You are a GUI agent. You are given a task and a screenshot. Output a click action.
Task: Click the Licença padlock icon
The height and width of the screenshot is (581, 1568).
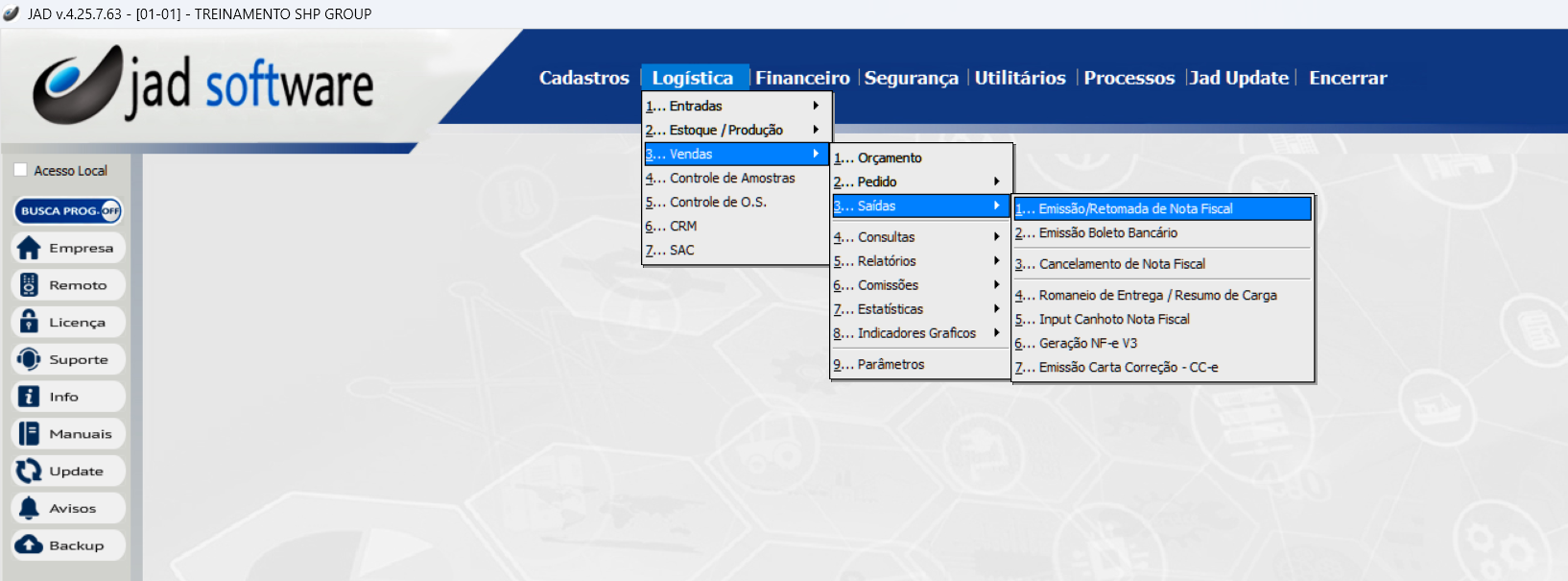[29, 323]
